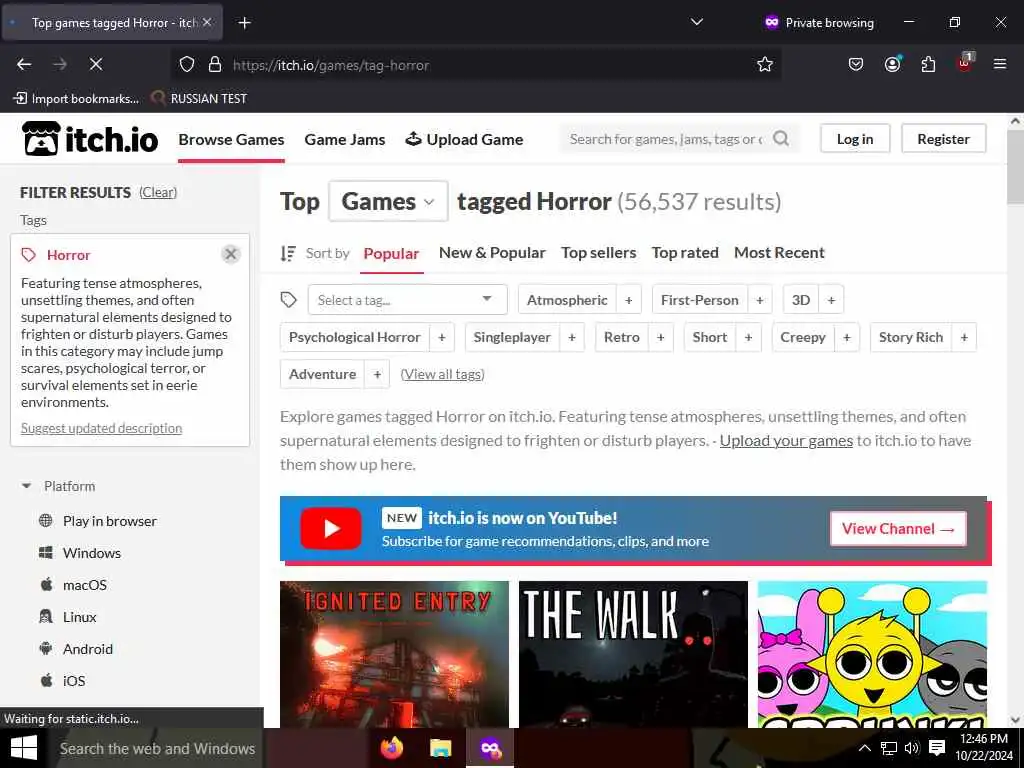Image resolution: width=1024 pixels, height=768 pixels.
Task: Click the Play in browser globe icon
Action: pyautogui.click(x=46, y=520)
